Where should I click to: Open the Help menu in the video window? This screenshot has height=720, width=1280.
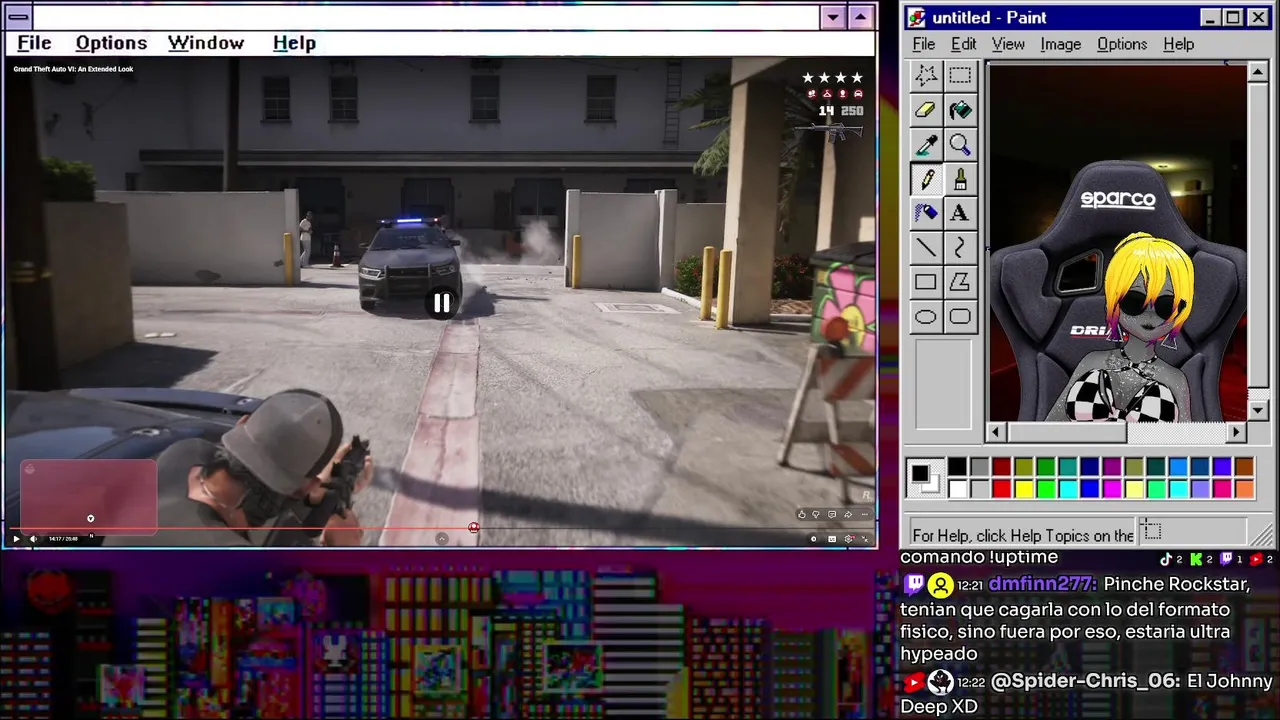294,43
